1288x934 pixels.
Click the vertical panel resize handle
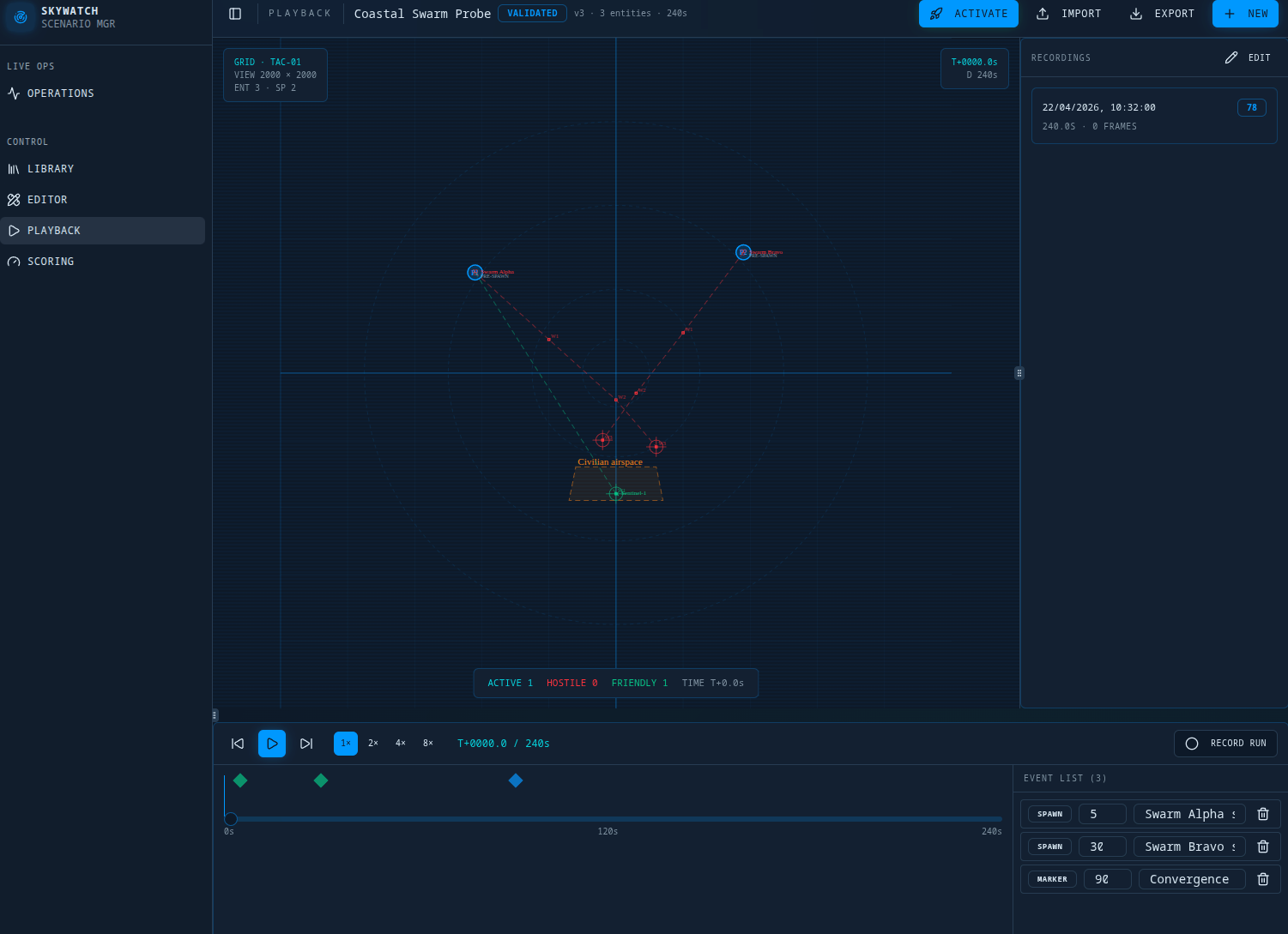coord(1019,373)
